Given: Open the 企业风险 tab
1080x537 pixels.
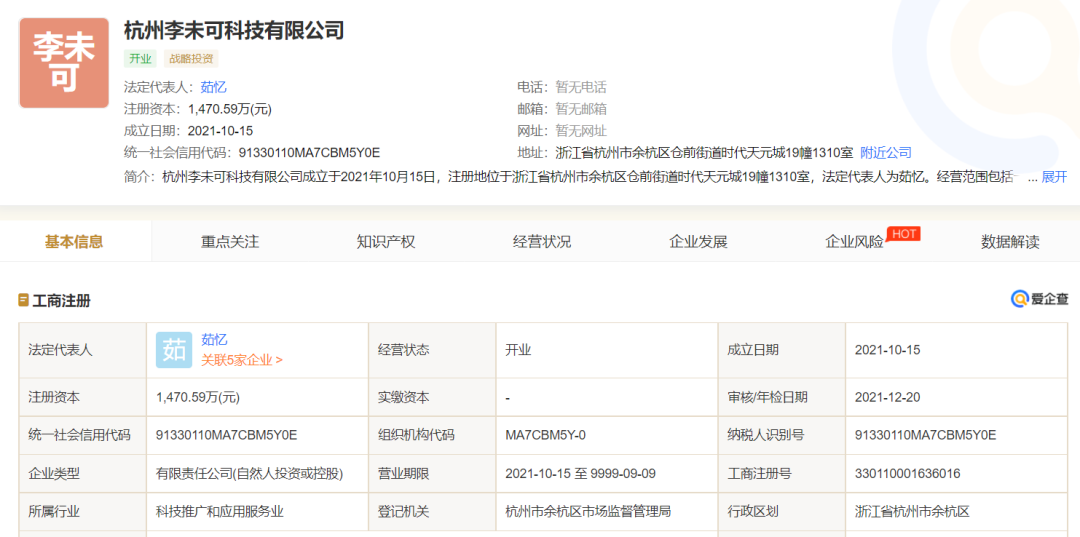Looking at the screenshot, I should coord(854,242).
